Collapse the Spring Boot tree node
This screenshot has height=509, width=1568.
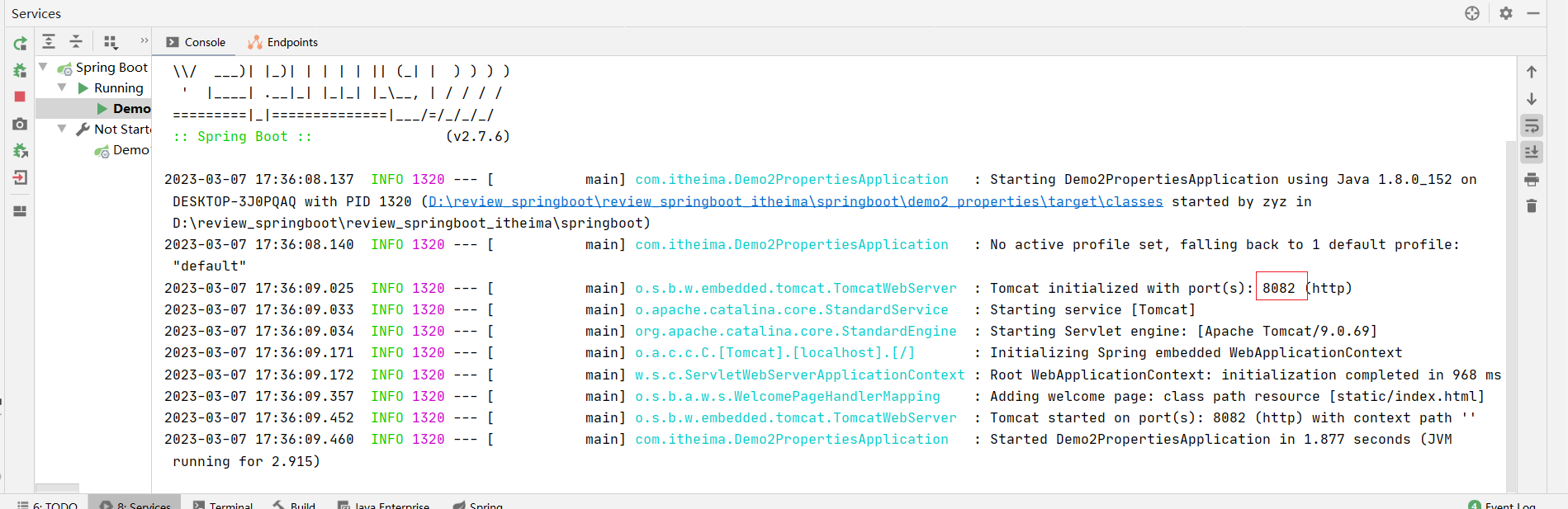(x=43, y=67)
